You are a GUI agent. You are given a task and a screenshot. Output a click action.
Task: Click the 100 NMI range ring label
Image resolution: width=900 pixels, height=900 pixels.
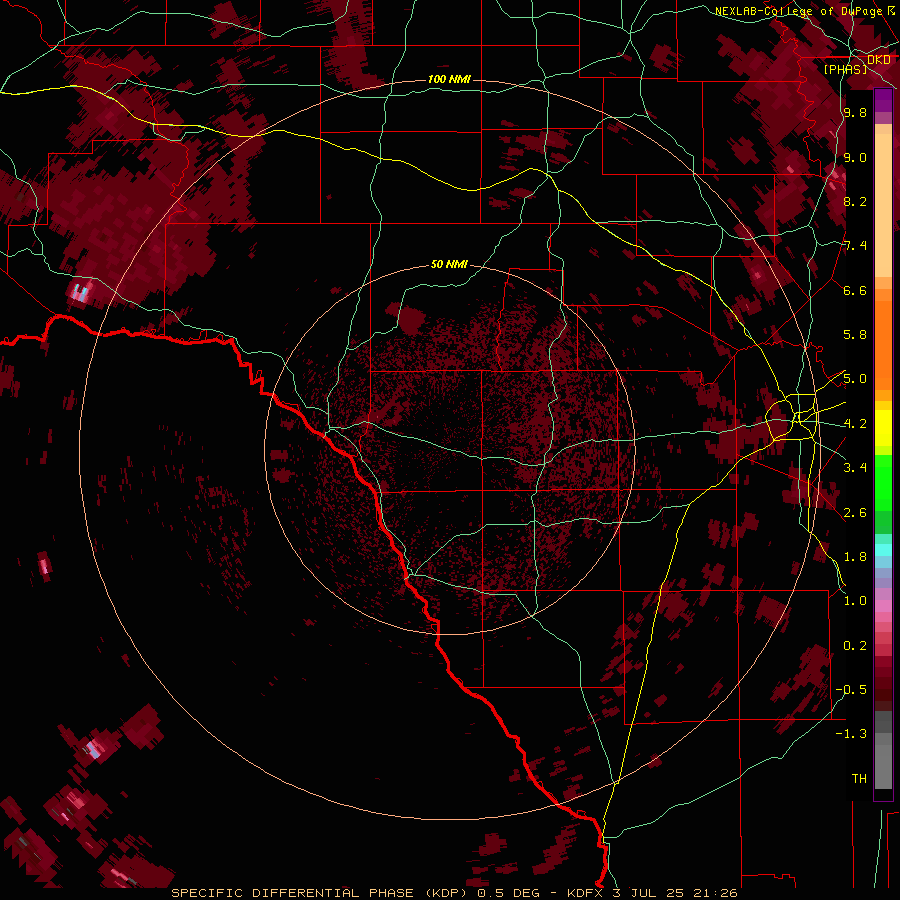coord(449,79)
